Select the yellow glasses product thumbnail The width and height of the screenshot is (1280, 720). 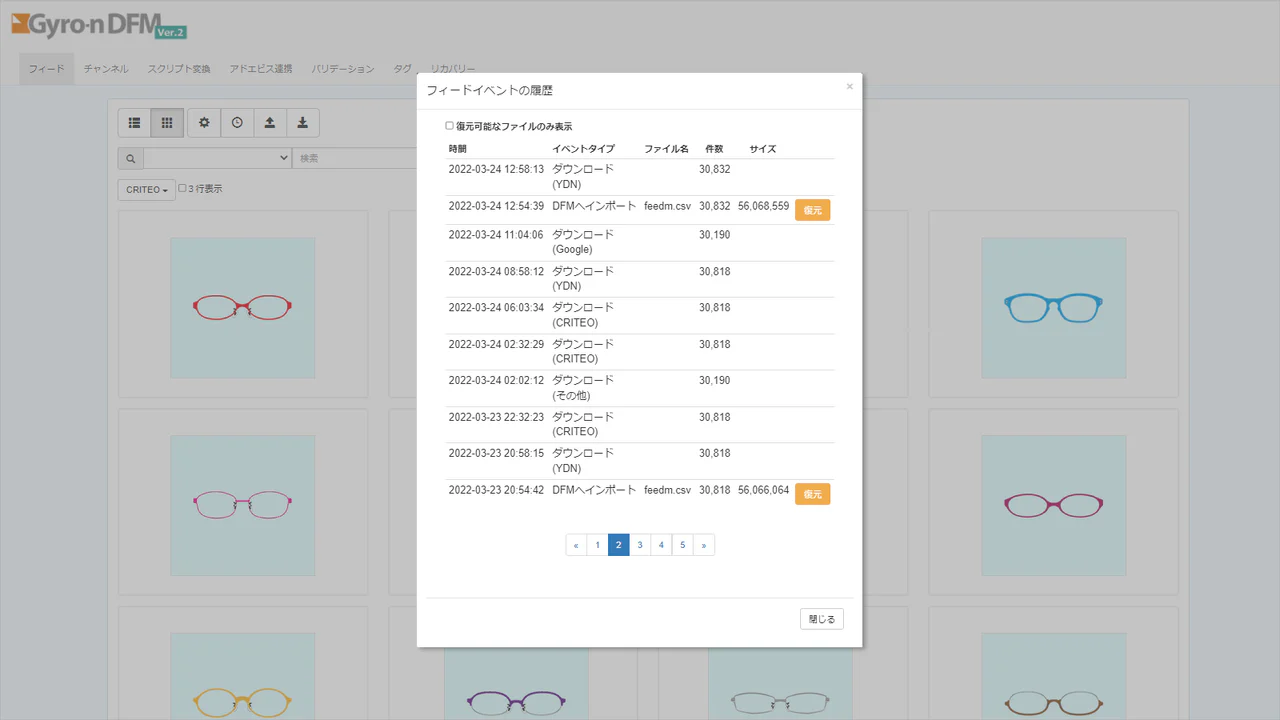click(x=243, y=676)
